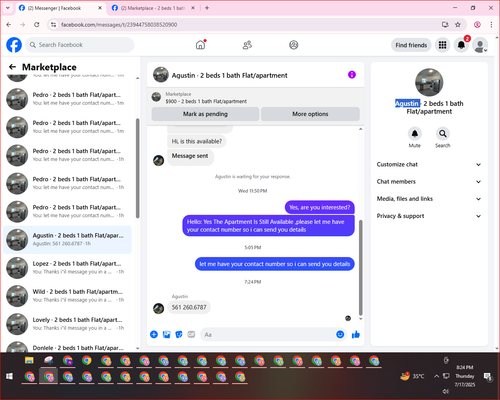Image resolution: width=500 pixels, height=400 pixels.
Task: Open the purple conversation info icon
Action: point(352,75)
